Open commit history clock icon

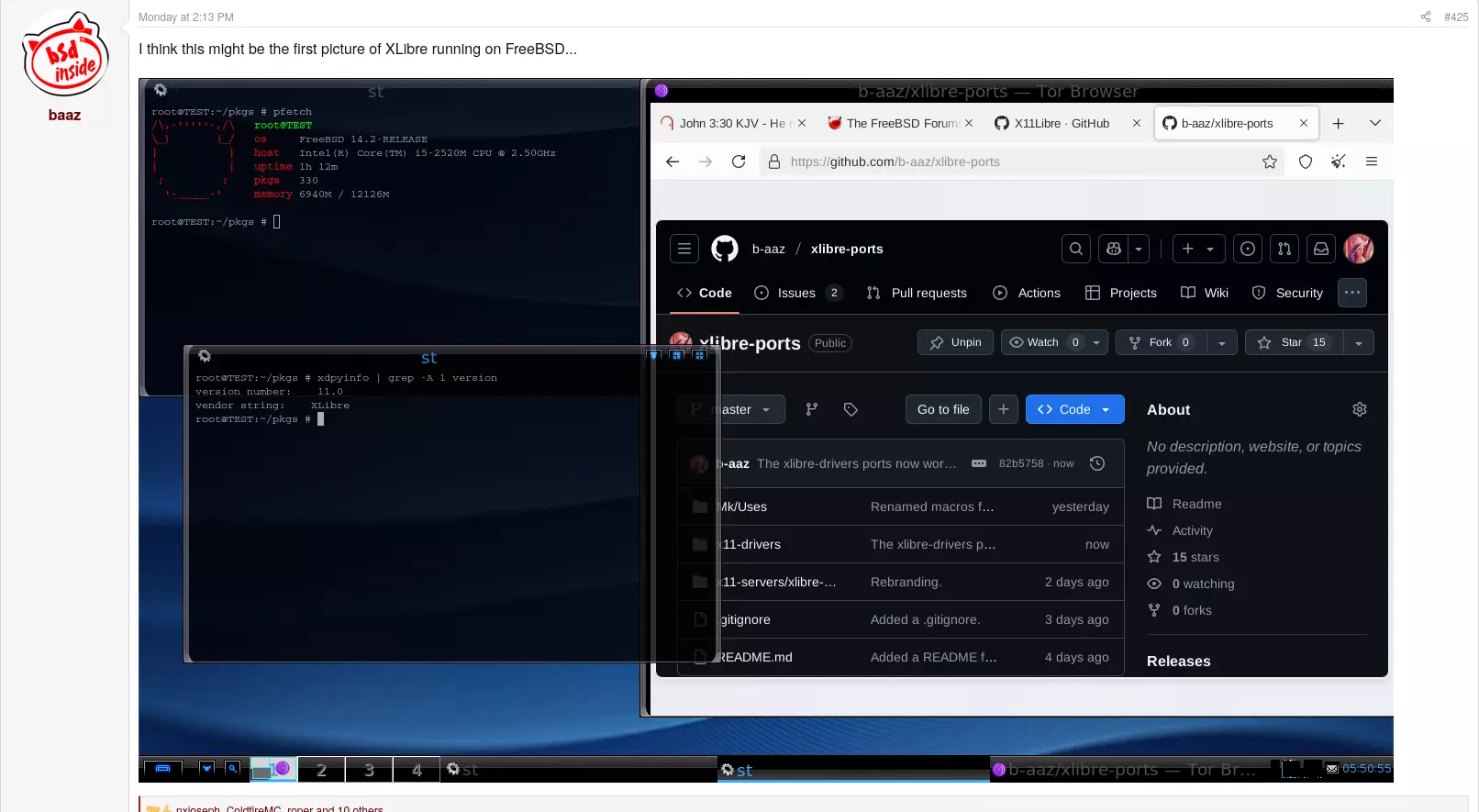click(1097, 463)
